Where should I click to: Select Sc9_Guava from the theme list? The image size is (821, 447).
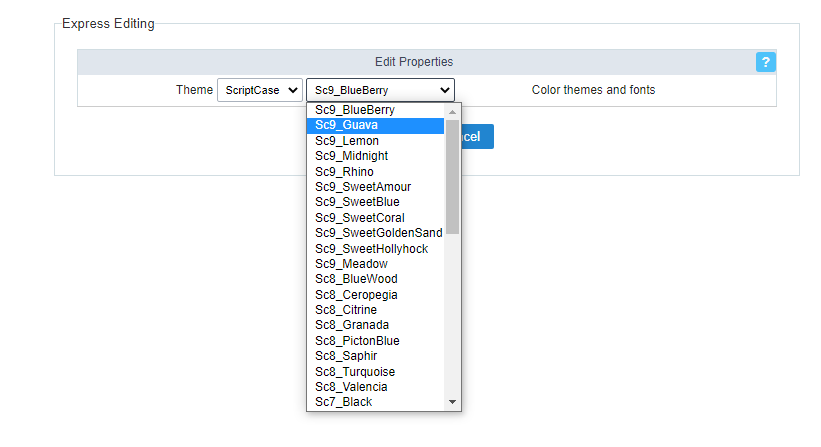(375, 126)
